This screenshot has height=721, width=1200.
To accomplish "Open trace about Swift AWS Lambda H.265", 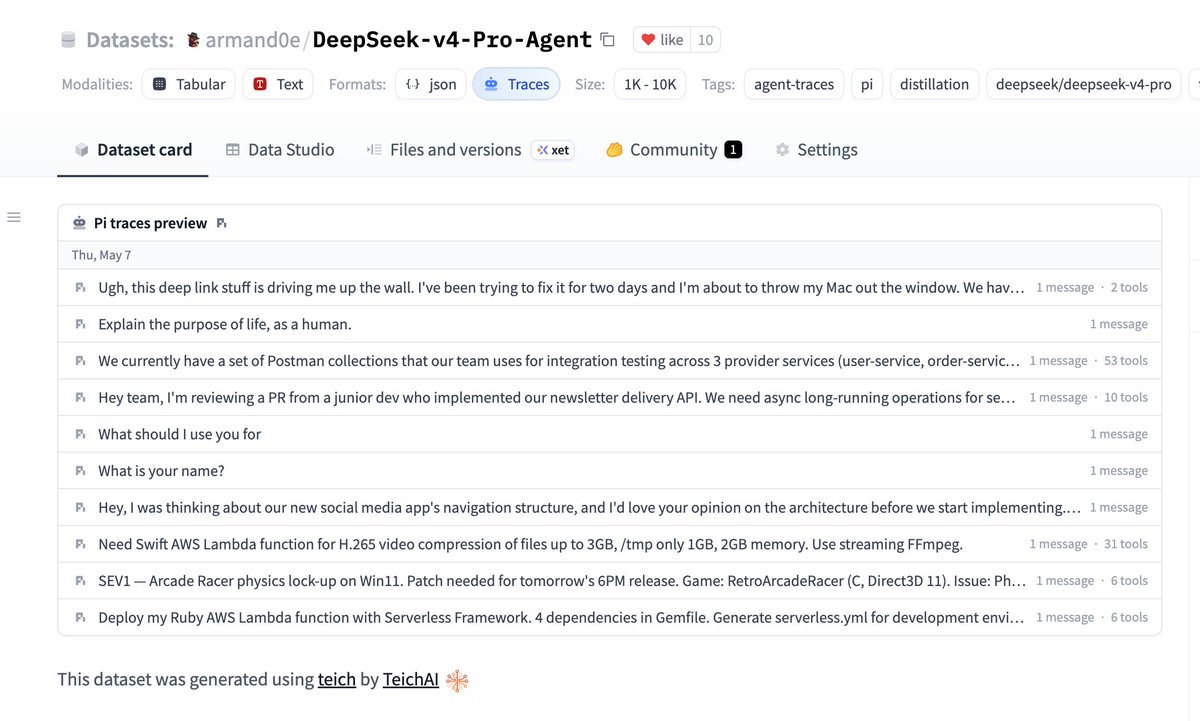I will click(610, 544).
